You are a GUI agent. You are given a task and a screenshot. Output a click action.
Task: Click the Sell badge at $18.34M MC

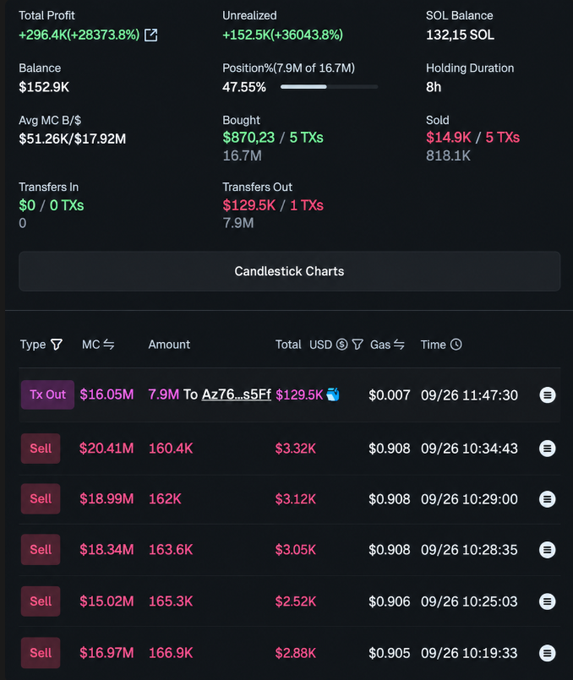pyautogui.click(x=40, y=549)
